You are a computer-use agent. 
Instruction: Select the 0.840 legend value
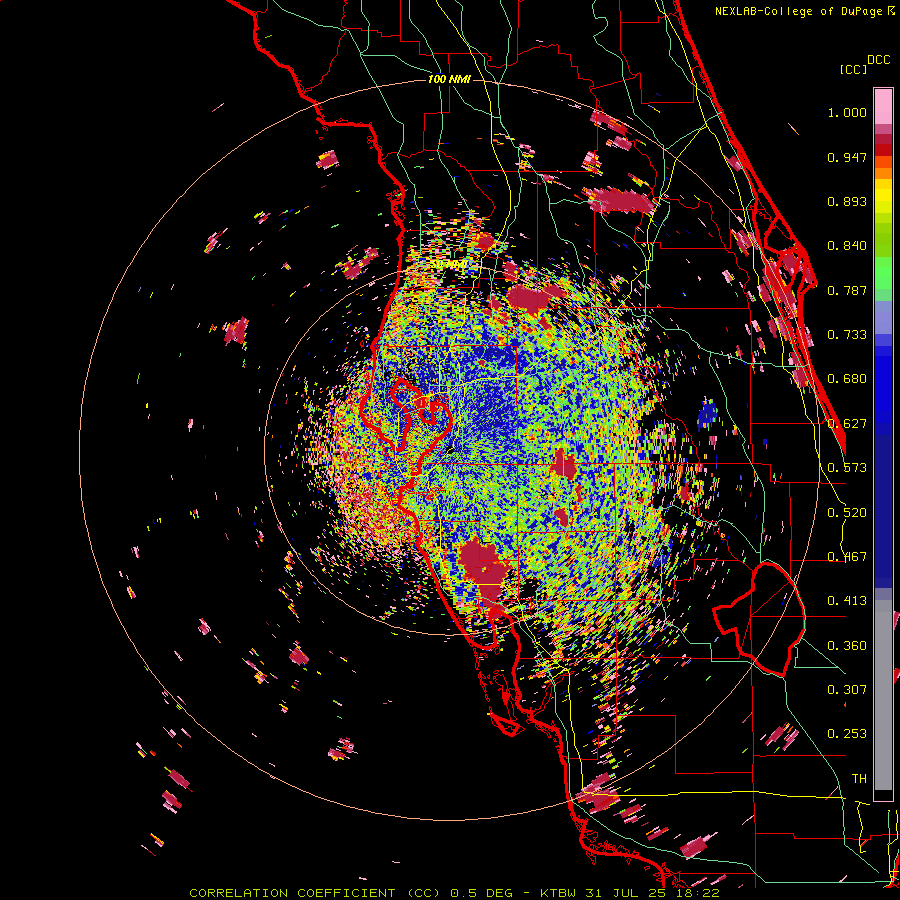(x=847, y=246)
